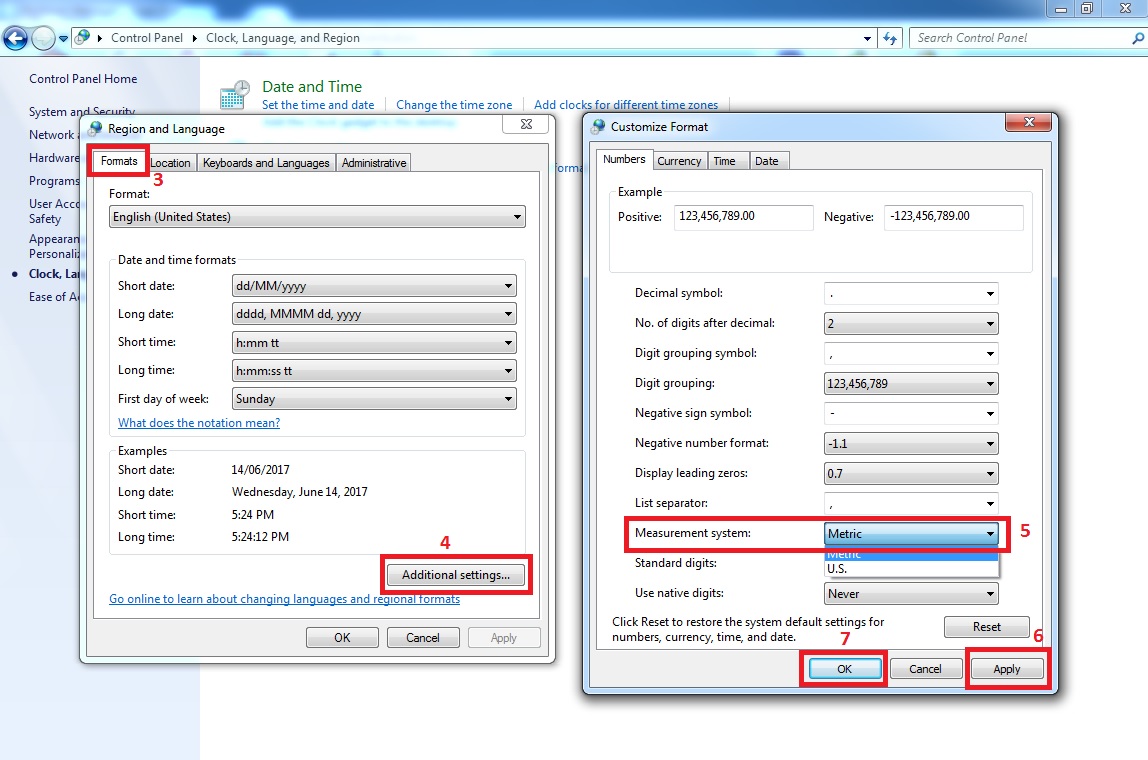
Task: Open the Keyboards and Languages tab
Action: coord(266,163)
